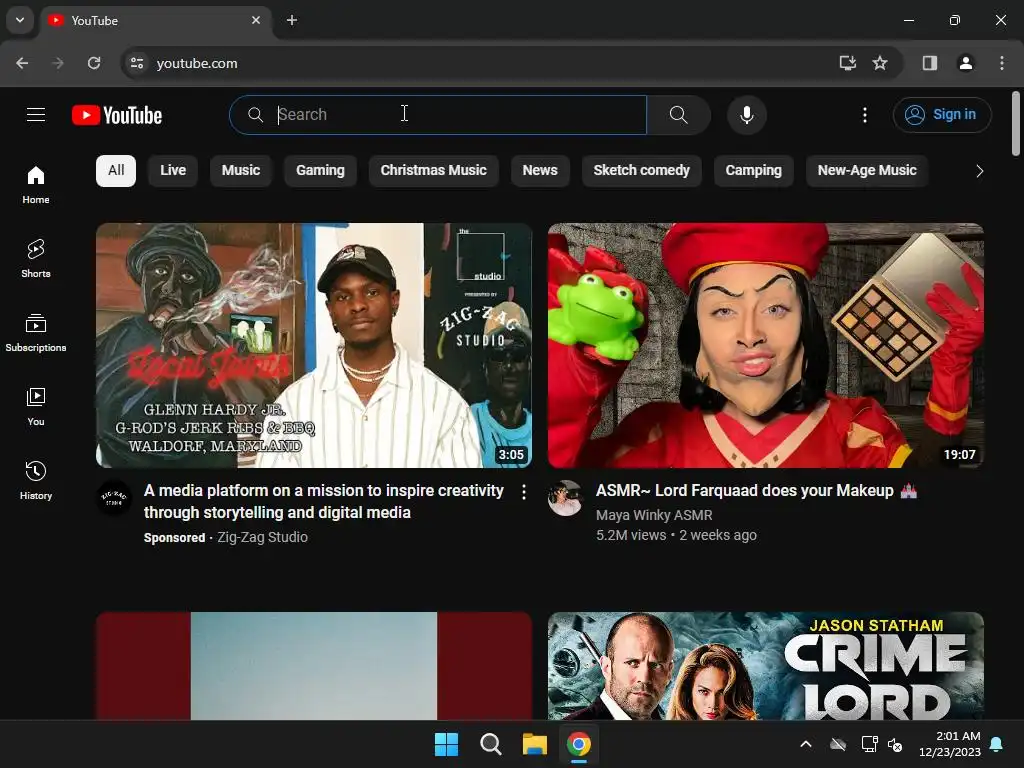The image size is (1024, 768).
Task: Sign in to YouTube
Action: 942,115
